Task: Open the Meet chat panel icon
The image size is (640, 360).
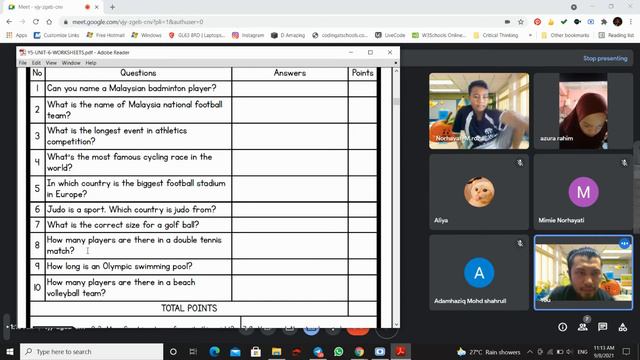Action: click(602, 327)
